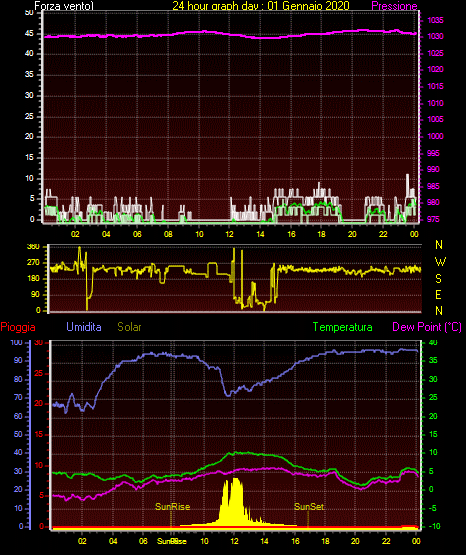Image resolution: width=466 pixels, height=555 pixels.
Task: Click the Umidita legend label
Action: 84,327
